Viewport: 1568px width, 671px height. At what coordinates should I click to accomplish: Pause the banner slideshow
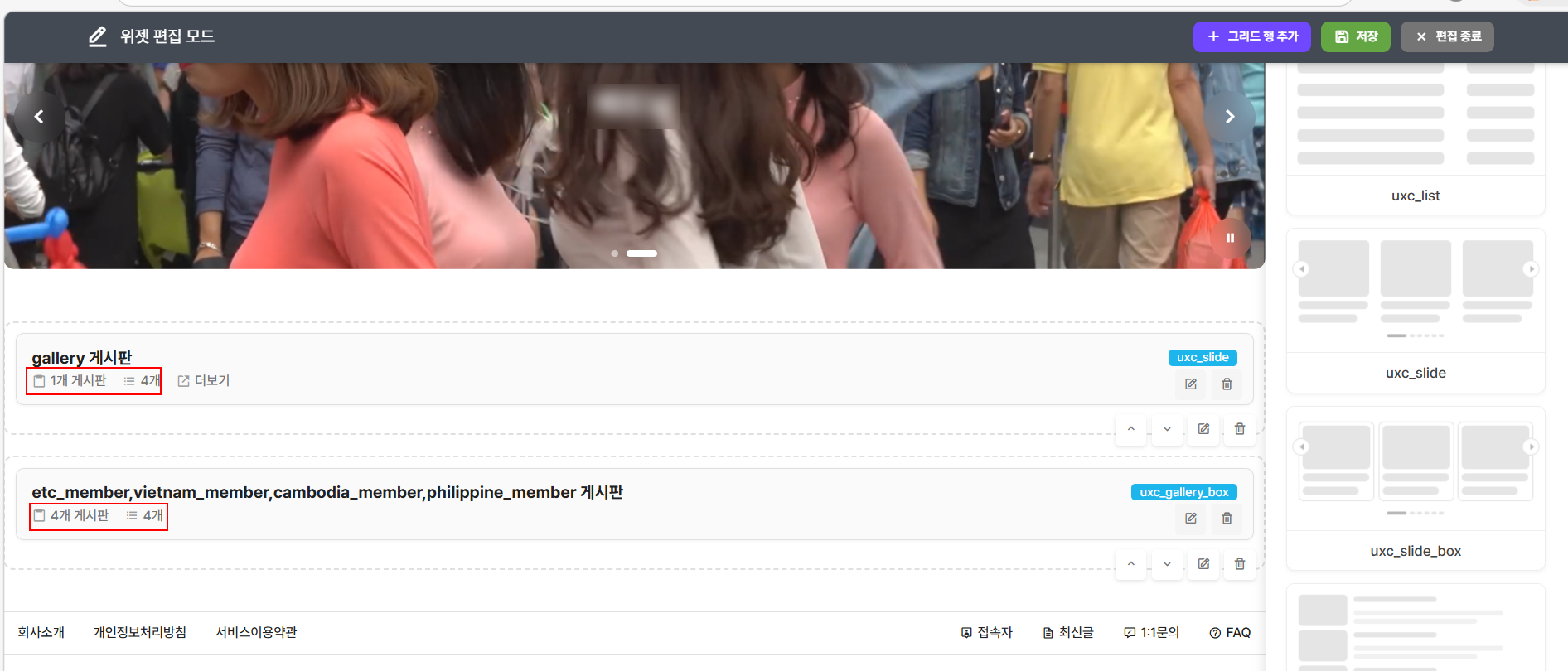coord(1230,238)
